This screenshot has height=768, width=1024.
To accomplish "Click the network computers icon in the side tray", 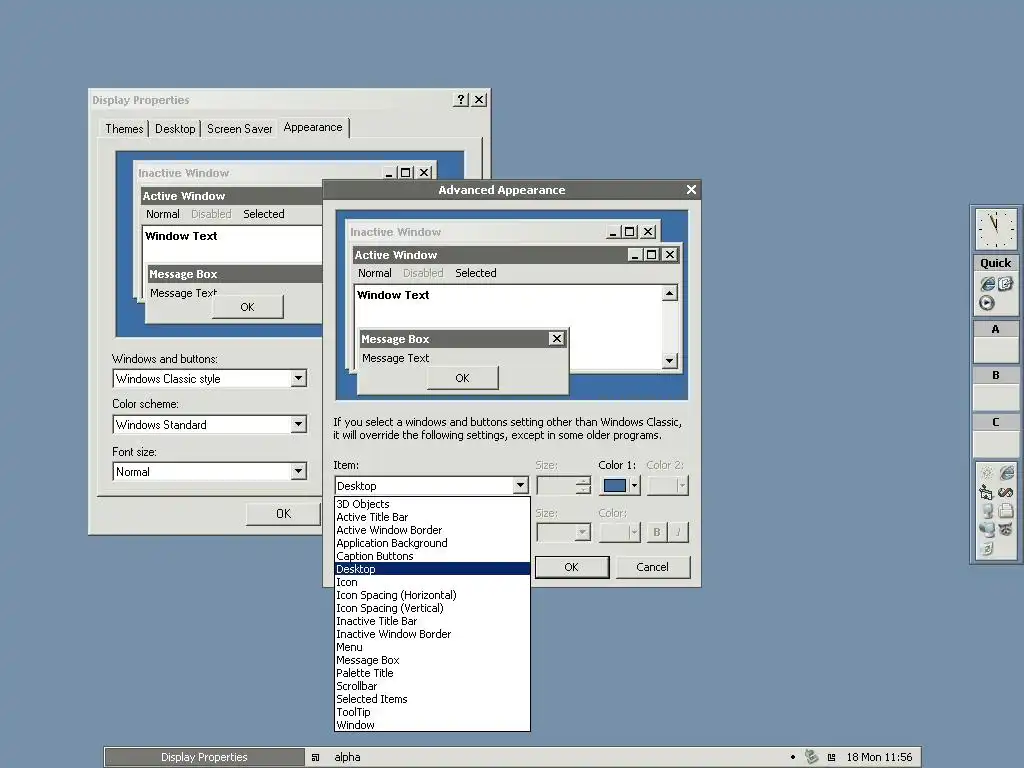I will (x=987, y=530).
